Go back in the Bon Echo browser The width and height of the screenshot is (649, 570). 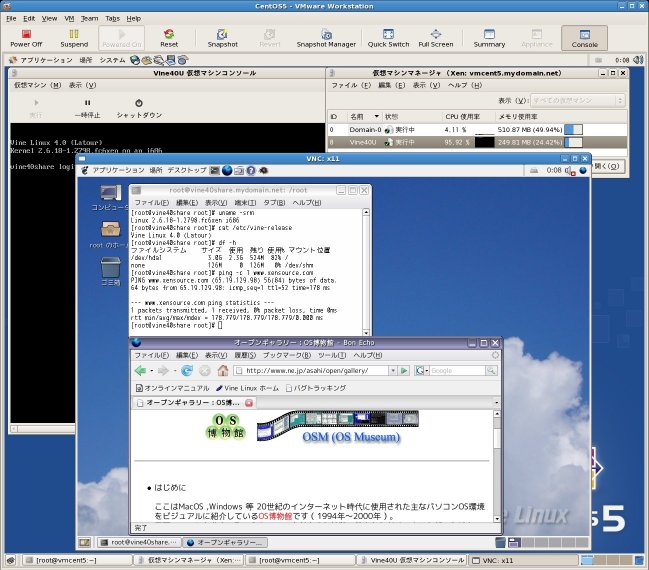pyautogui.click(x=141, y=370)
